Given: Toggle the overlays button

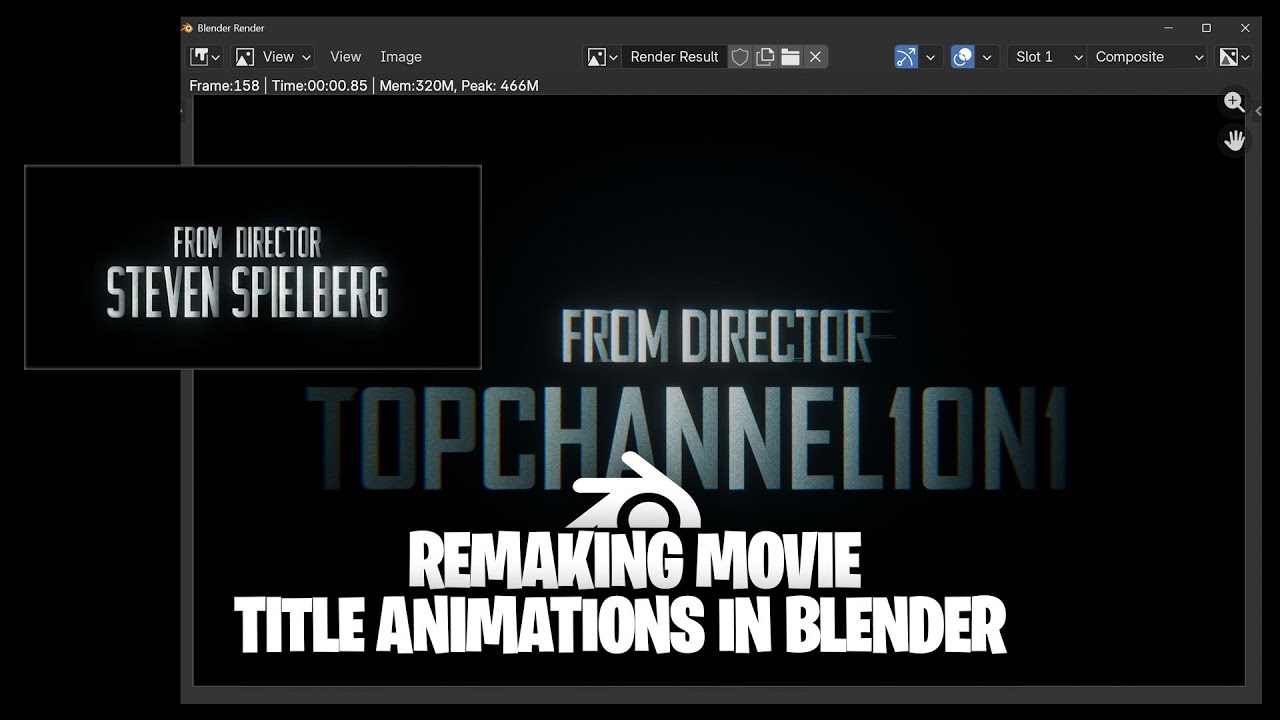Looking at the screenshot, I should point(963,57).
